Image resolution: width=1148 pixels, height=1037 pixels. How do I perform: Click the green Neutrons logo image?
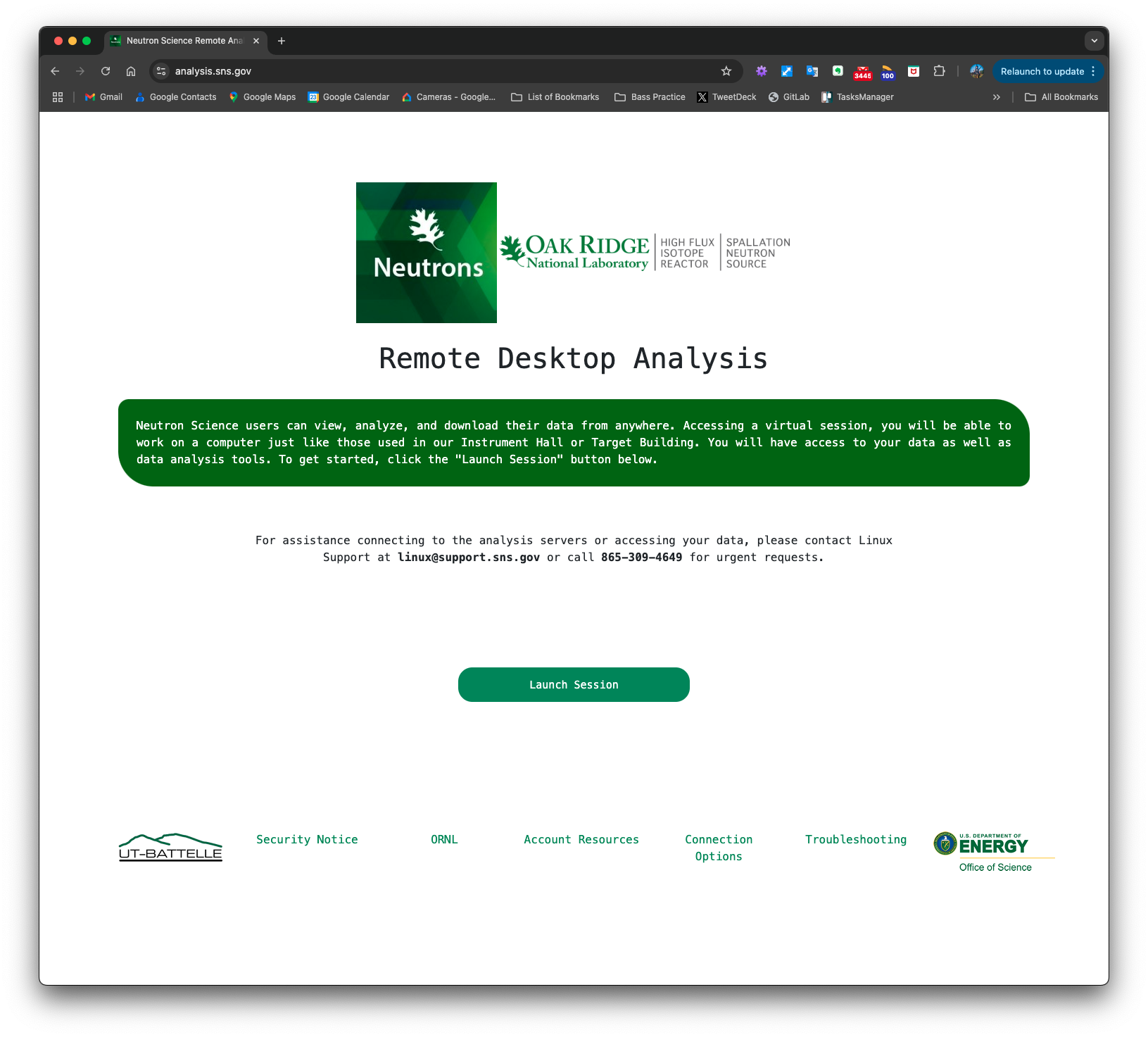pos(427,253)
